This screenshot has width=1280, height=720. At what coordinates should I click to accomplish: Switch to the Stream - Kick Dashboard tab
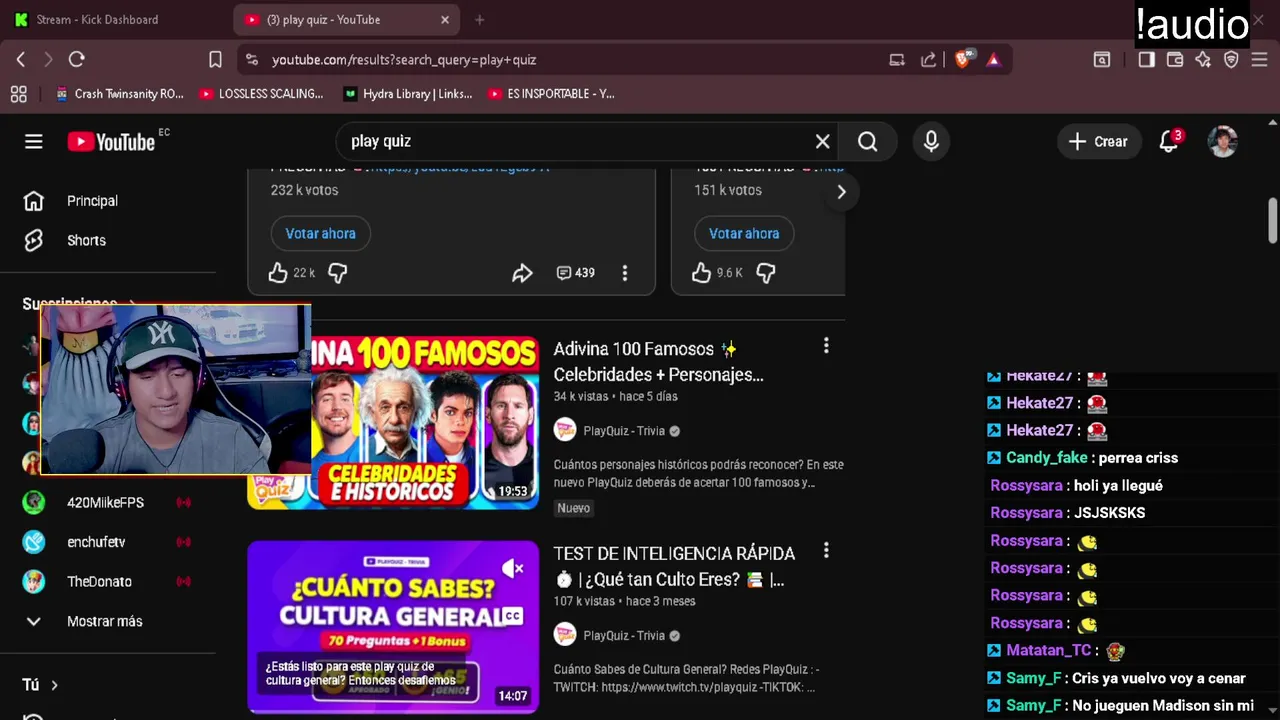coord(97,20)
